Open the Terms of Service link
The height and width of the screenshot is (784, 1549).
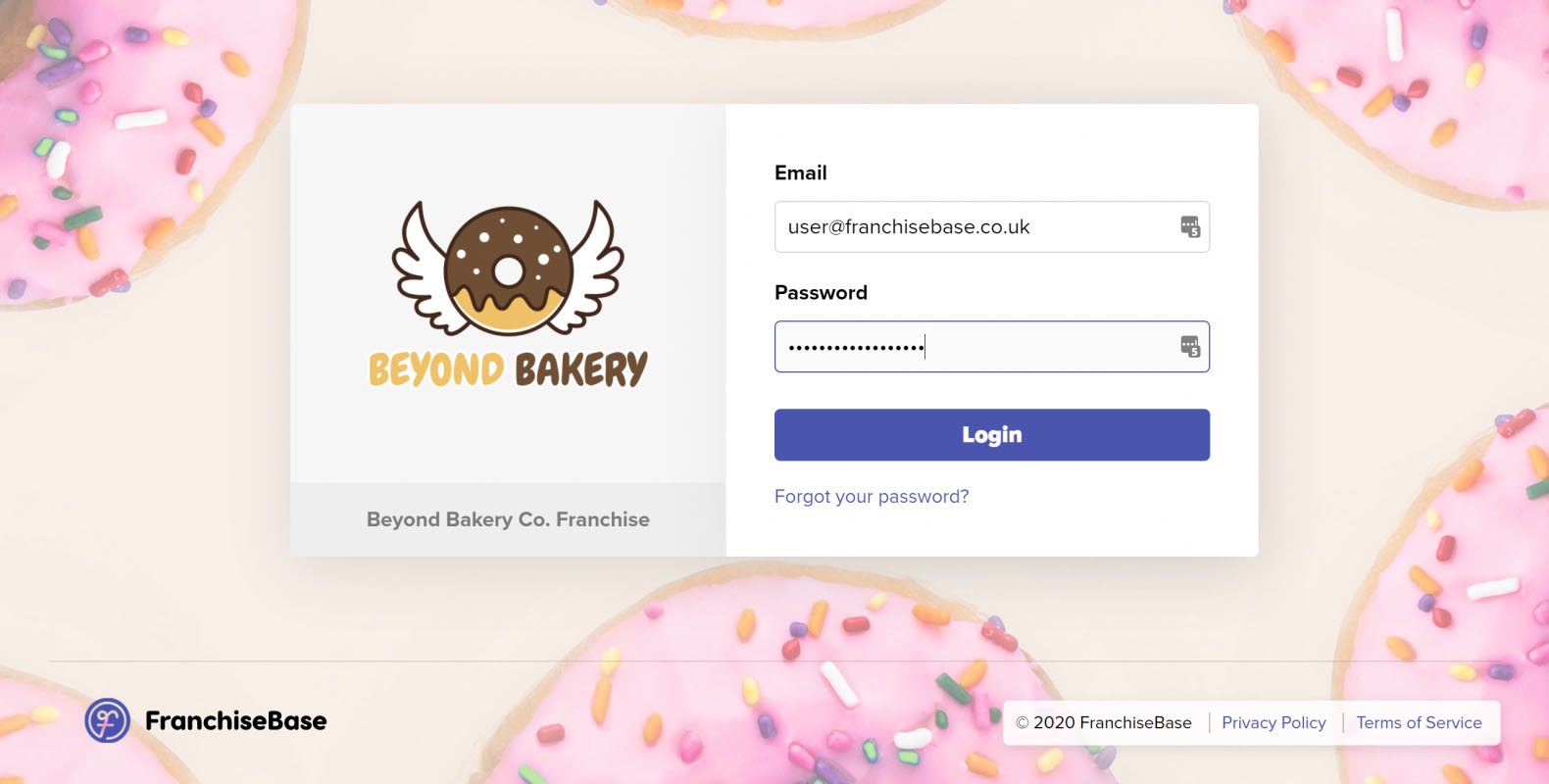[x=1419, y=723]
